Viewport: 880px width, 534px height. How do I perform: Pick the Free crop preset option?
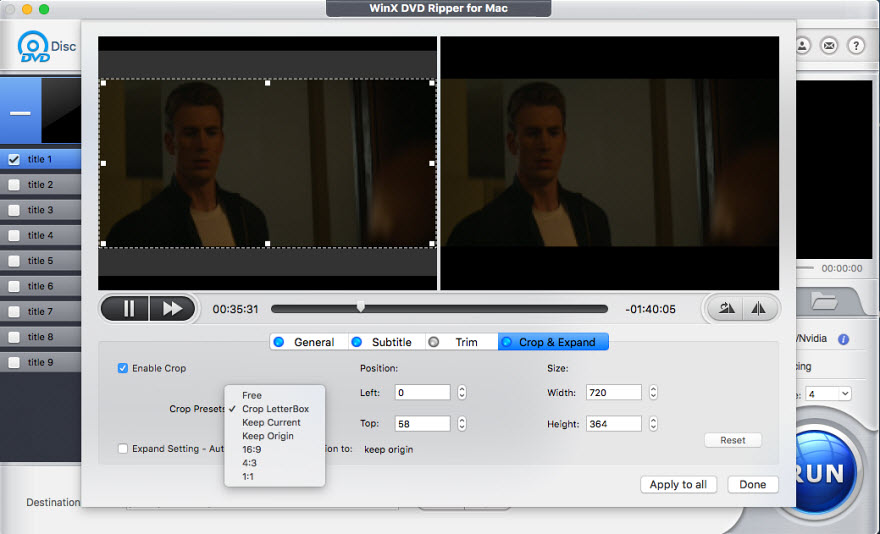[x=252, y=396]
